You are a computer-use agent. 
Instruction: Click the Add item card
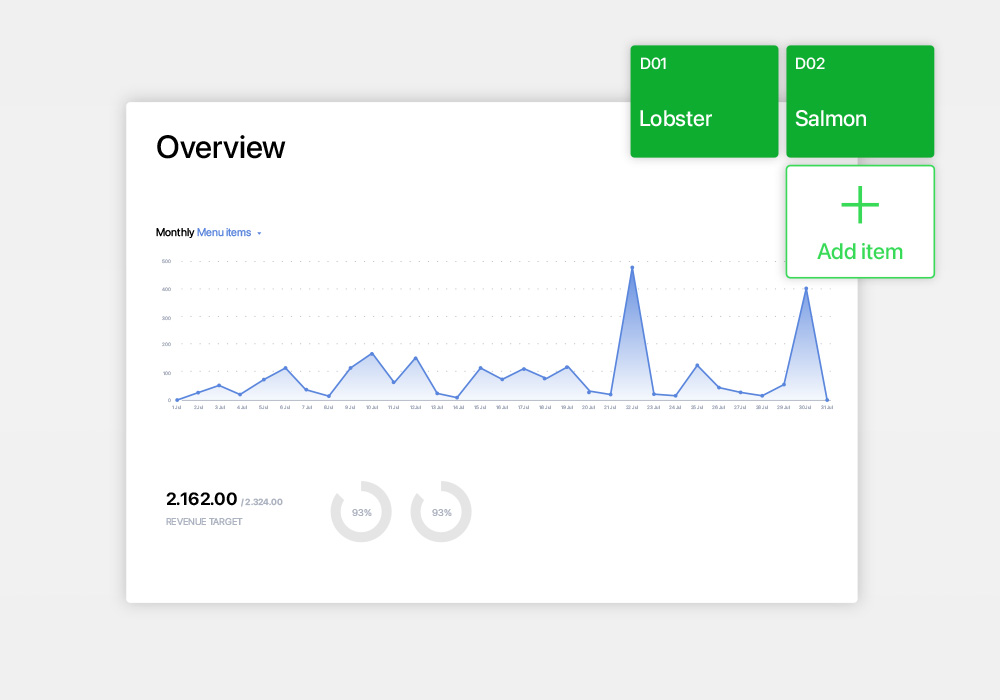point(860,222)
